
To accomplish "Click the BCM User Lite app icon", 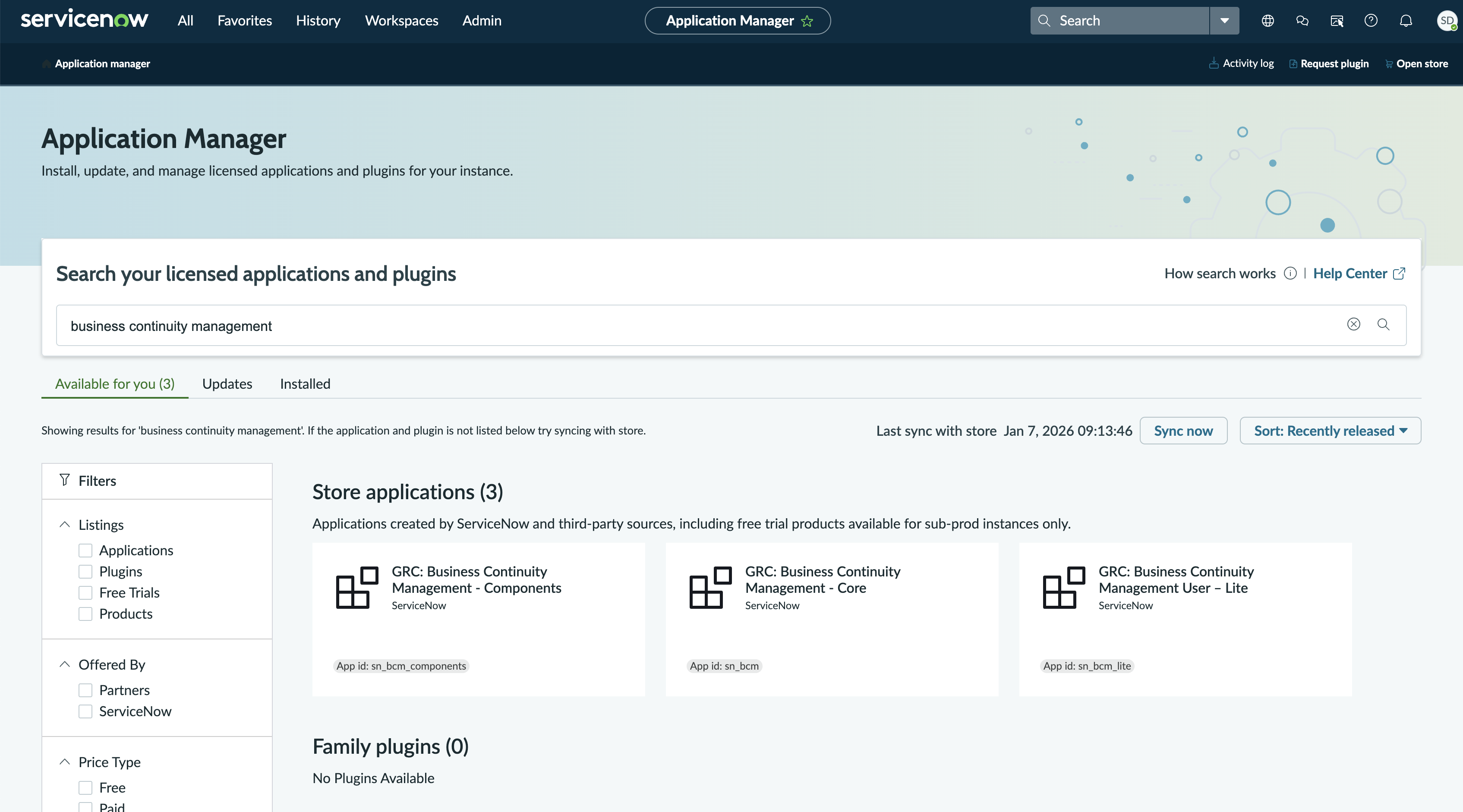I will tap(1064, 587).
